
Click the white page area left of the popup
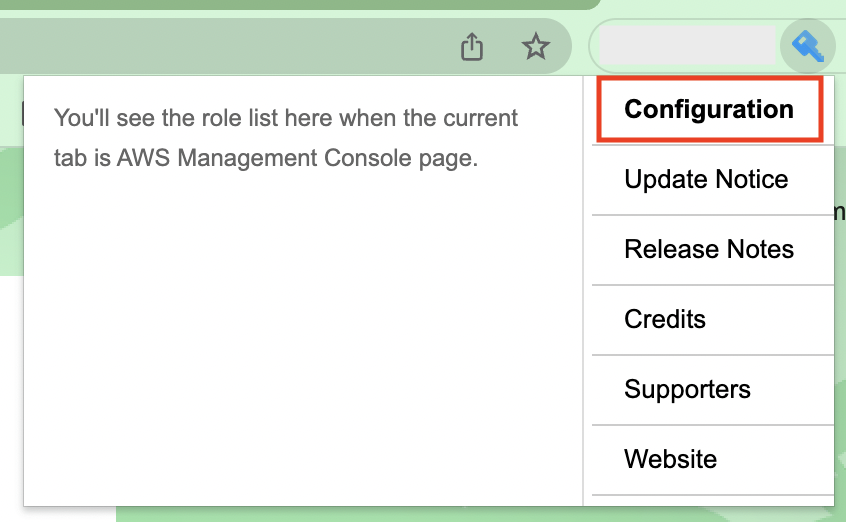tap(10, 400)
